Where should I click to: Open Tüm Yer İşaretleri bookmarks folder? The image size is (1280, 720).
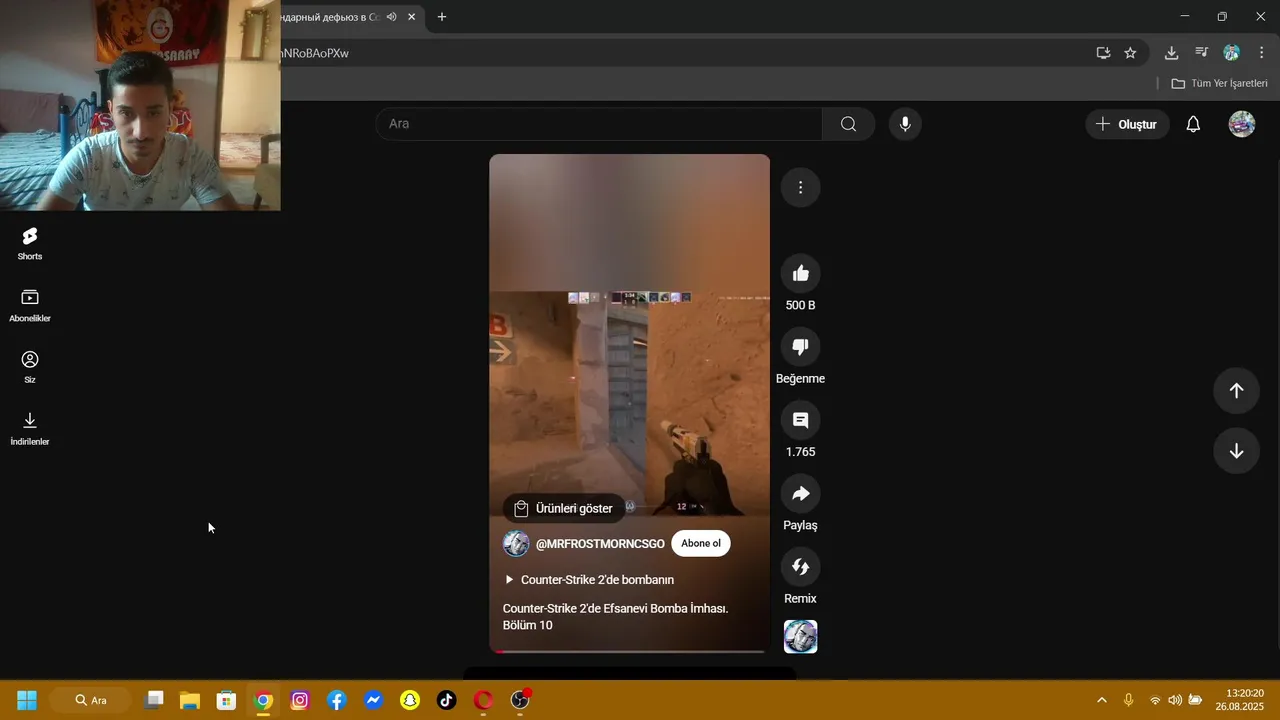(x=1219, y=83)
